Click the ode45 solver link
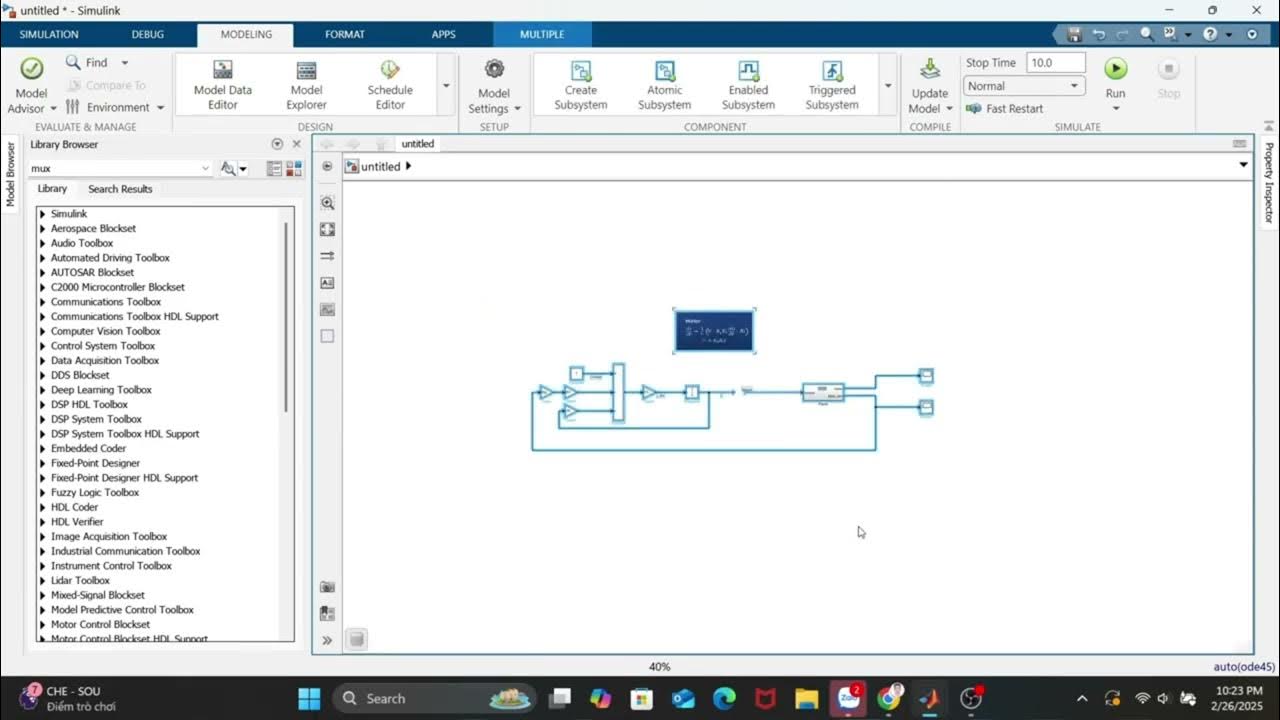Viewport: 1280px width, 720px height. [1244, 667]
